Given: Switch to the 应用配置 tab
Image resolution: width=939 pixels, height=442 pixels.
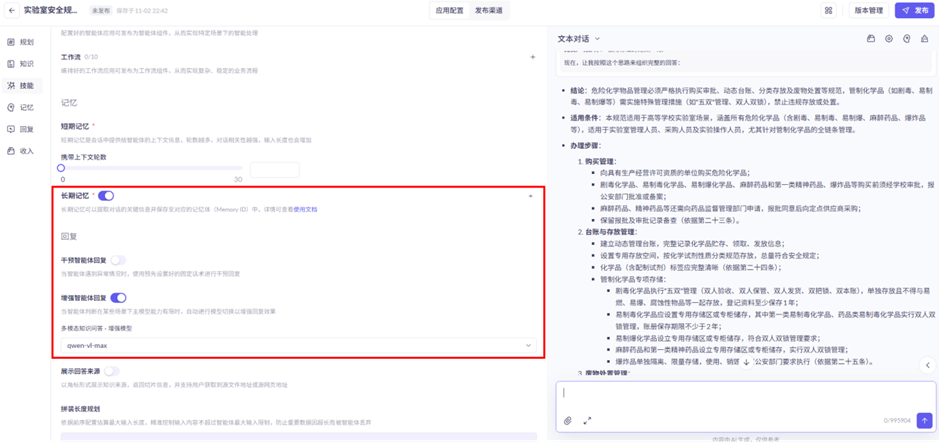Looking at the screenshot, I should point(449,11).
